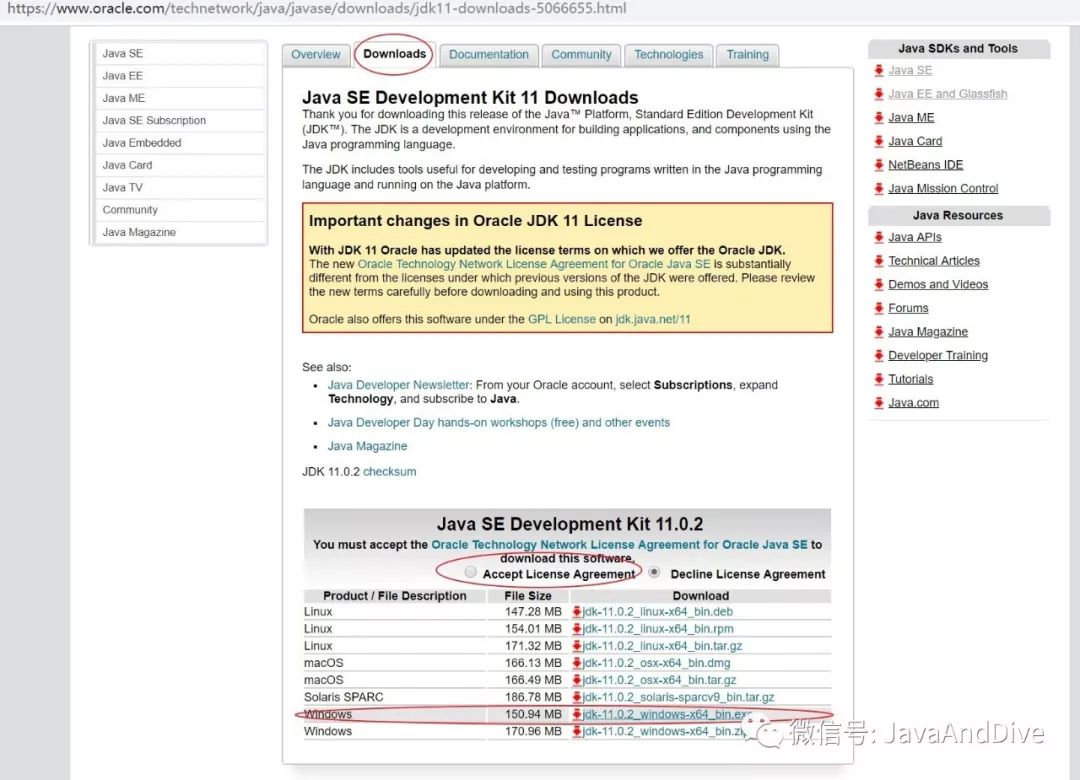Open the Documentation tab

click(489, 54)
